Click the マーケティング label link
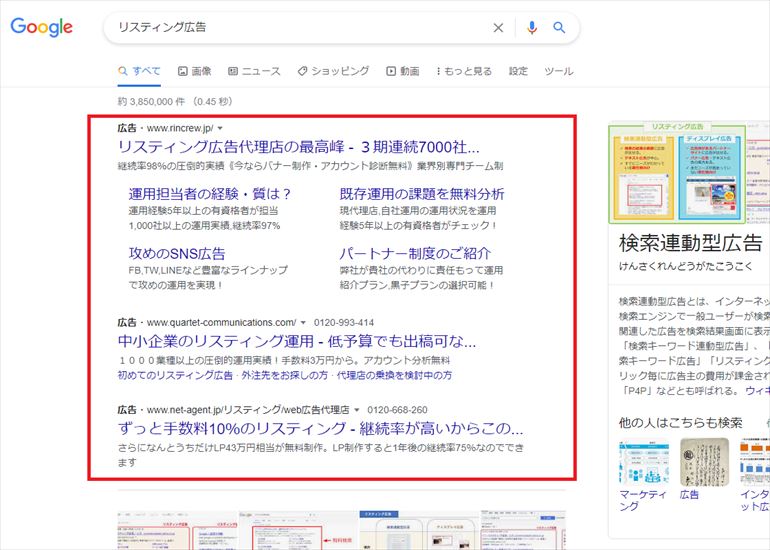 [642, 500]
